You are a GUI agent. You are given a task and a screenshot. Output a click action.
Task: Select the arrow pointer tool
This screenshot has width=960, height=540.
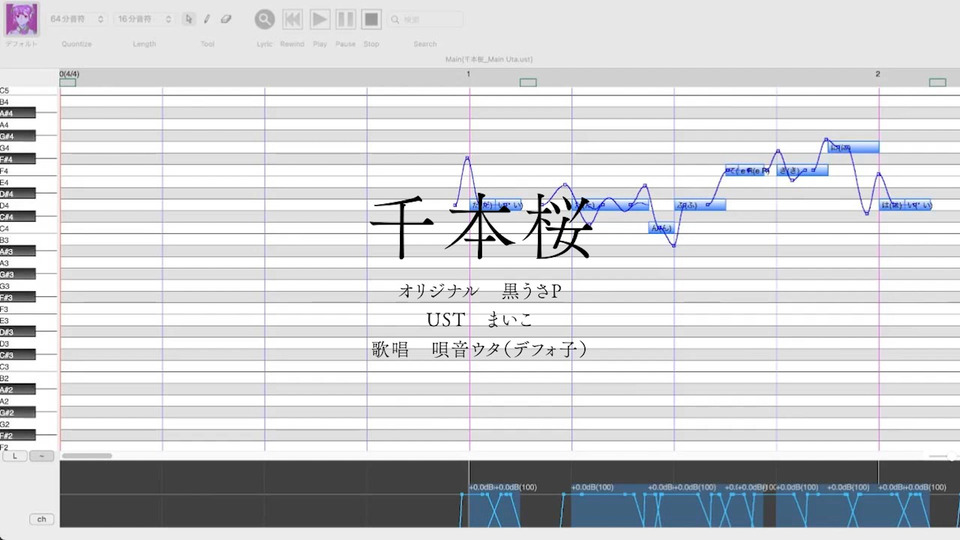tap(189, 19)
